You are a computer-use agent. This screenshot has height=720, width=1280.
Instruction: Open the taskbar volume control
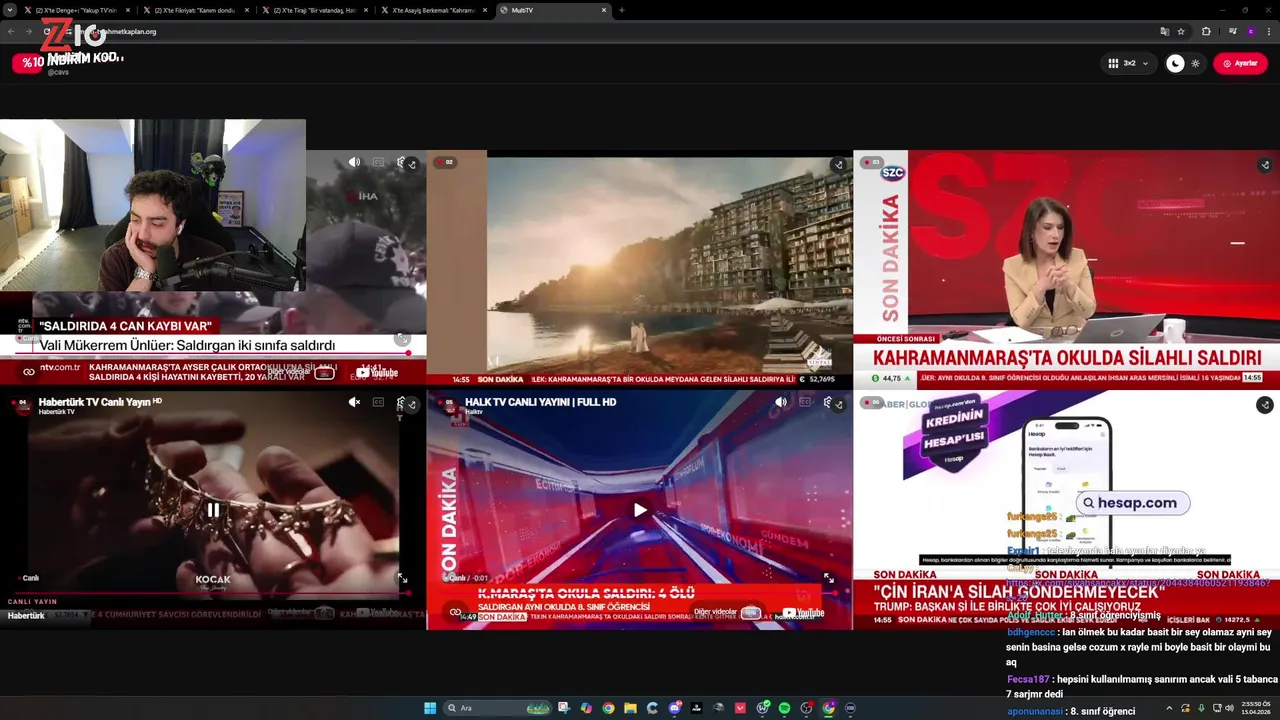click(x=1230, y=708)
